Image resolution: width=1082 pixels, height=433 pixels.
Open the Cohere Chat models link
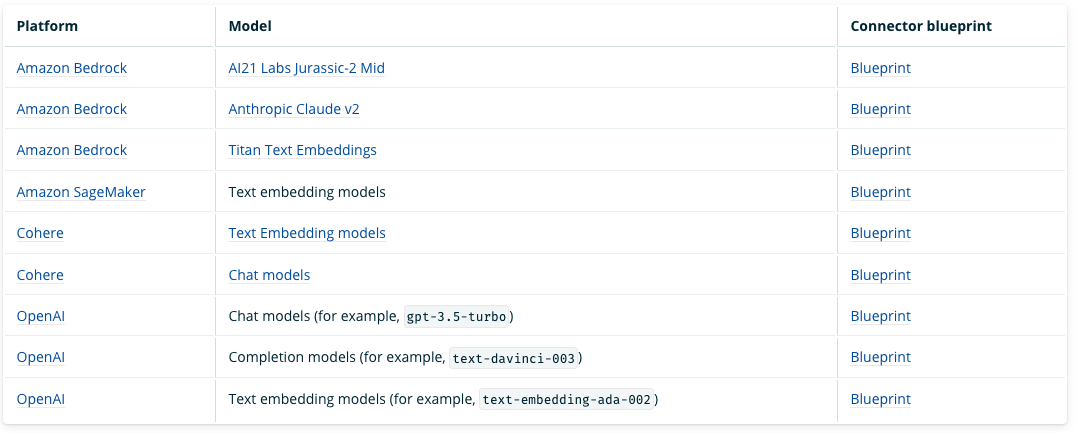pyautogui.click(x=269, y=275)
